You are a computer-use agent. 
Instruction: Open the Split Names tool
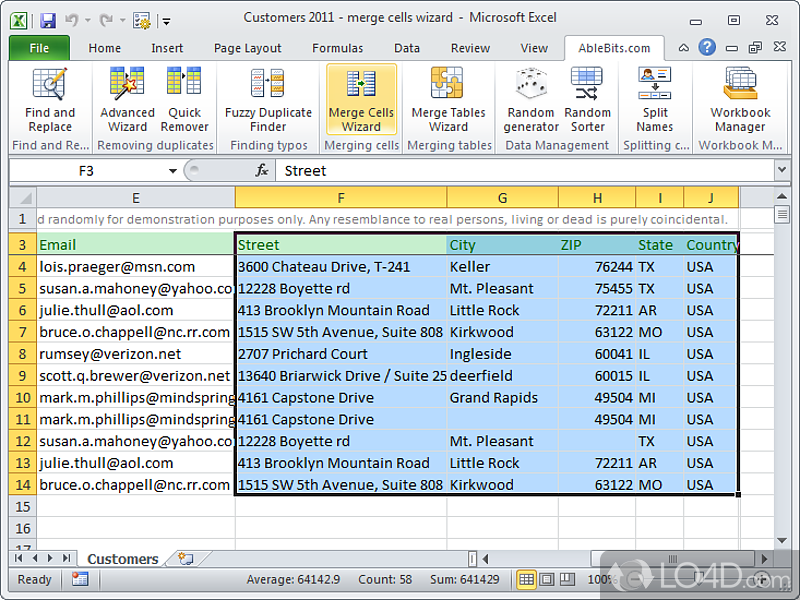point(654,100)
